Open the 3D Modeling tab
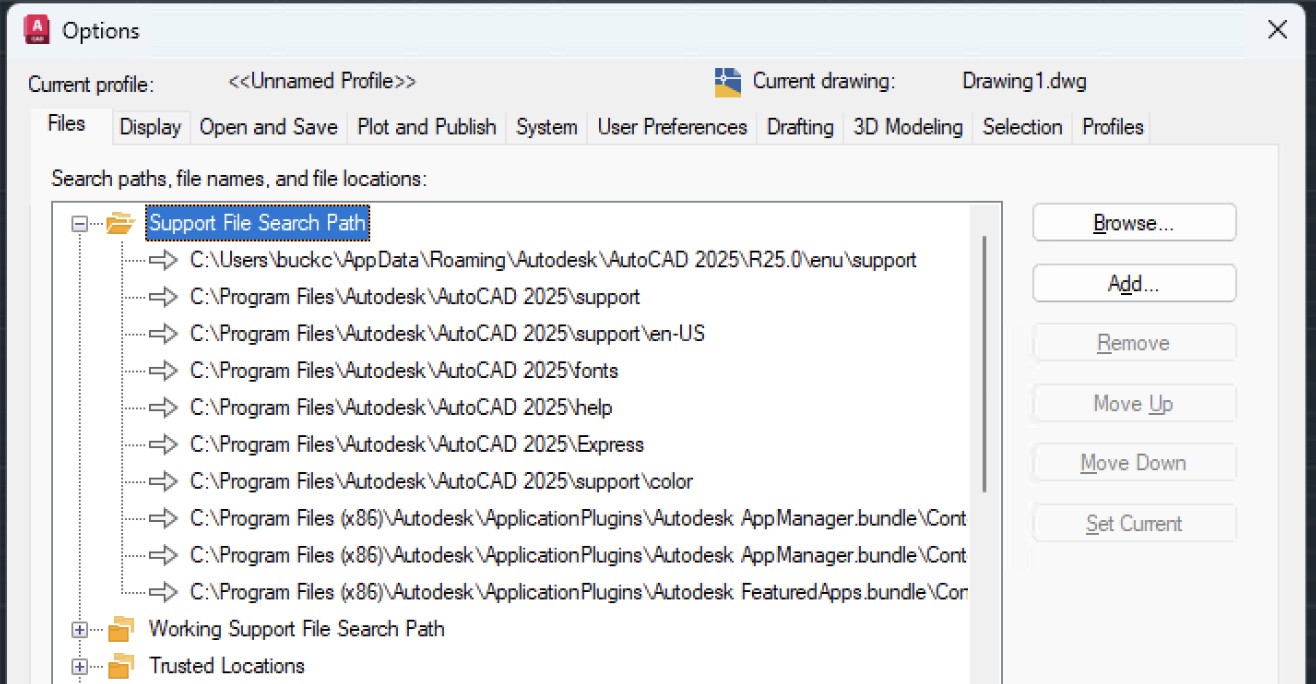 (x=908, y=127)
